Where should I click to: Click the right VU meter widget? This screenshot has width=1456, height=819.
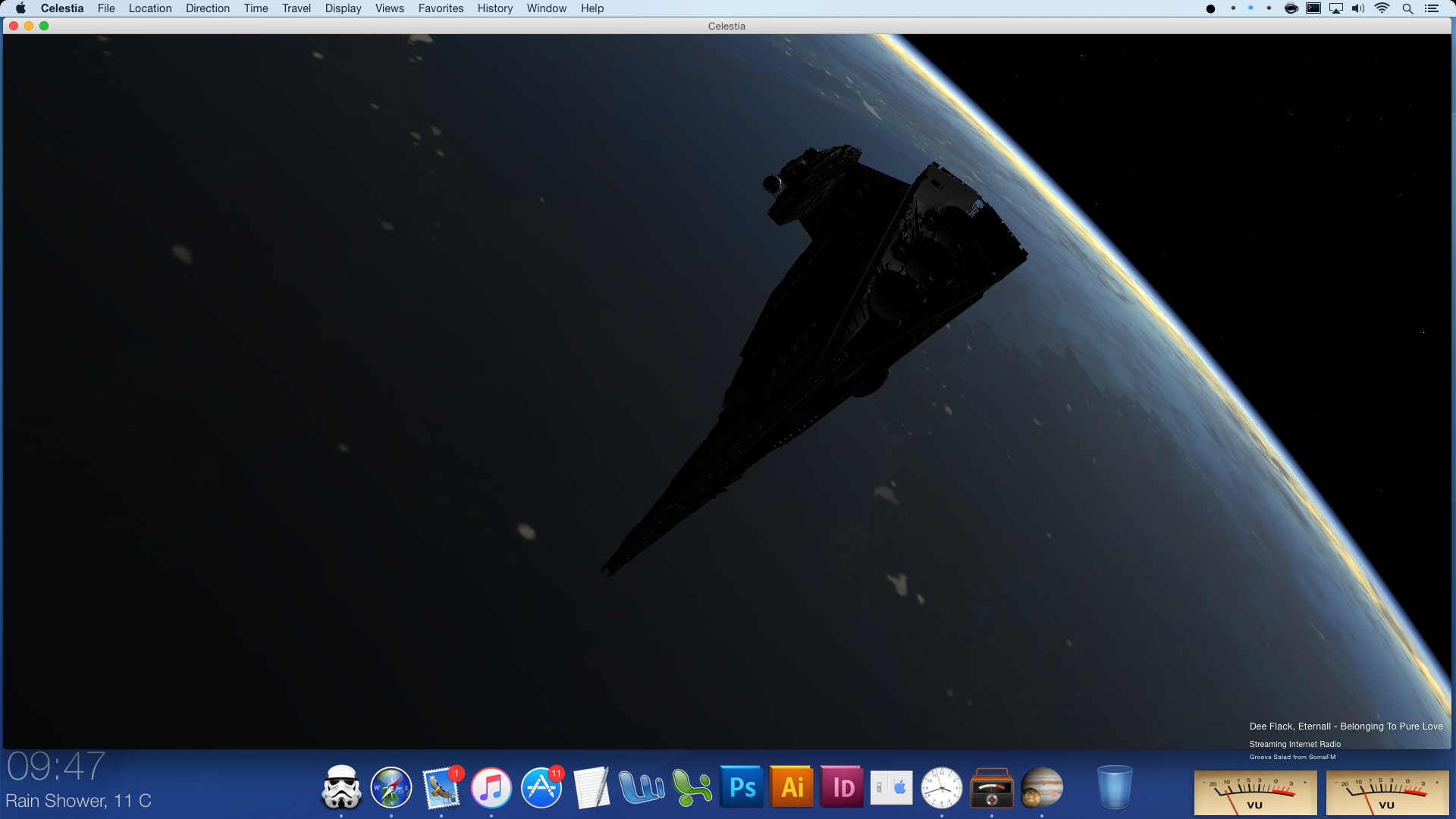[1387, 792]
